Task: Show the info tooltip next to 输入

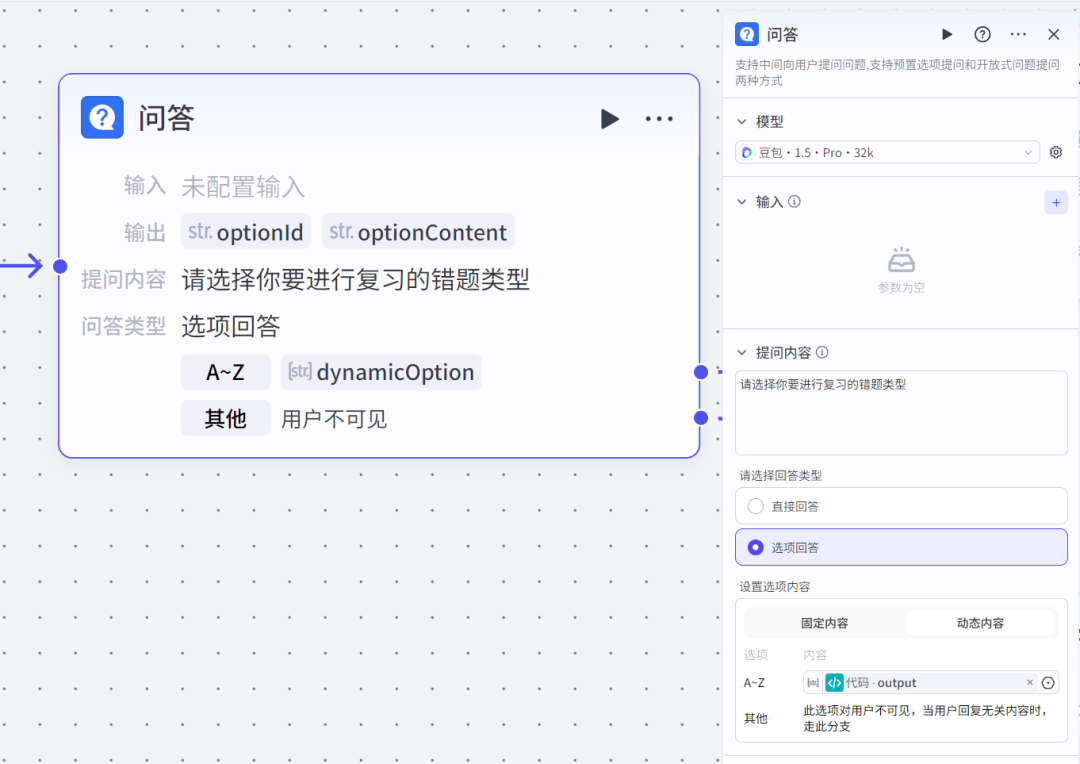Action: click(795, 202)
